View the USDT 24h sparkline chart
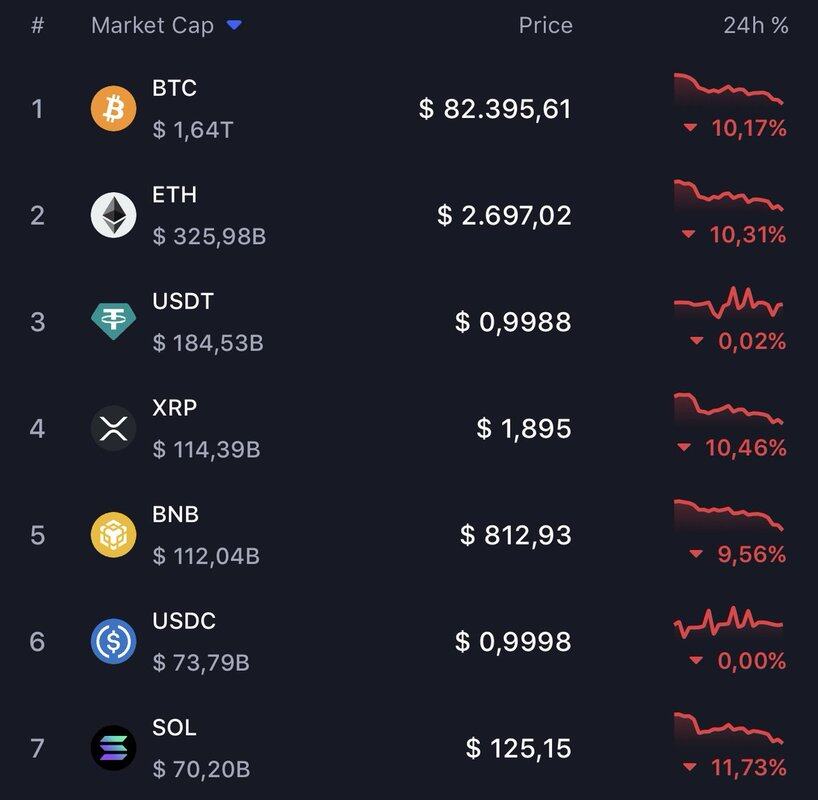 pos(728,302)
